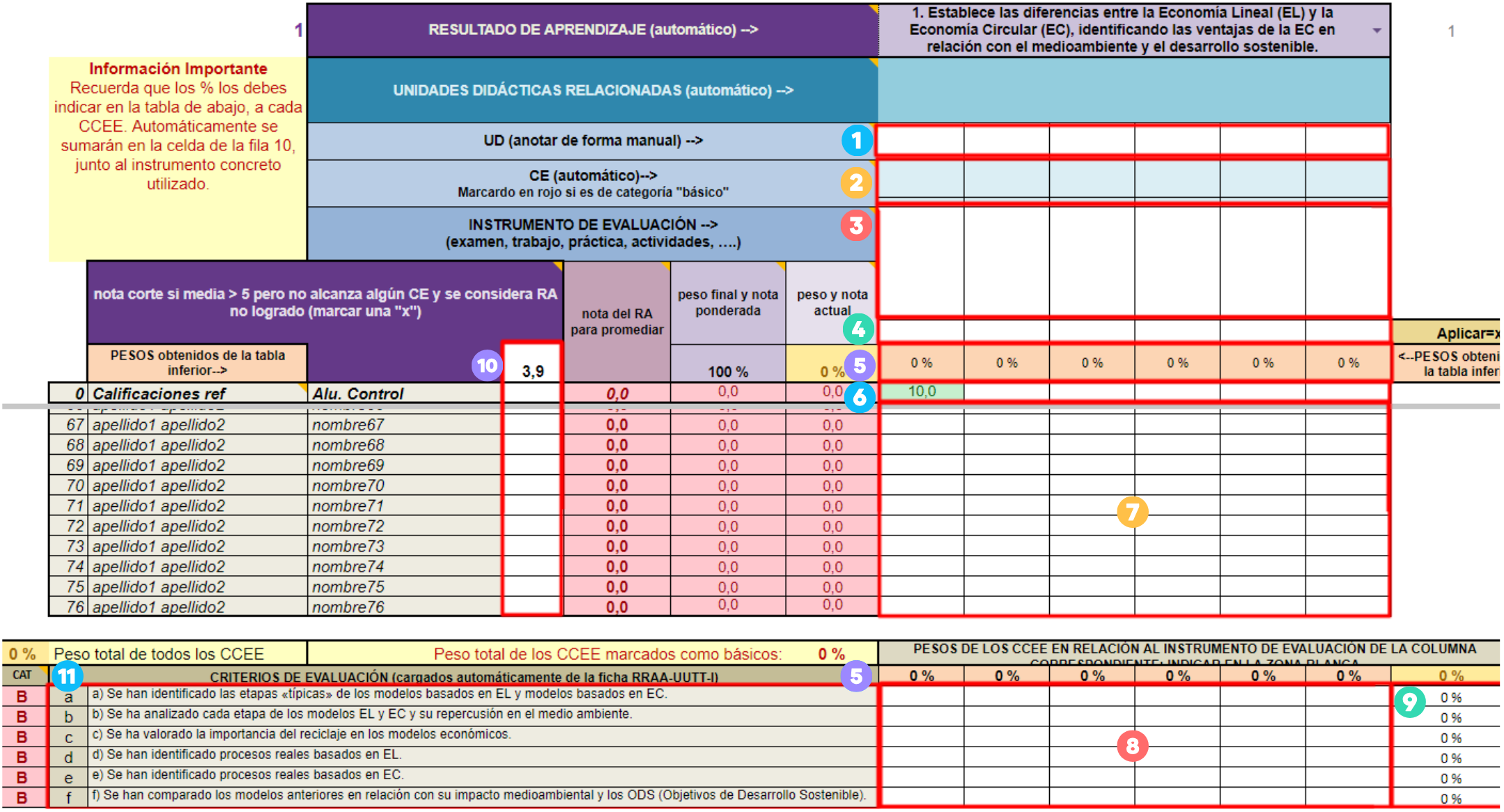1504x812 pixels.
Task: Select student name cell 'nombre71'
Action: (405, 506)
